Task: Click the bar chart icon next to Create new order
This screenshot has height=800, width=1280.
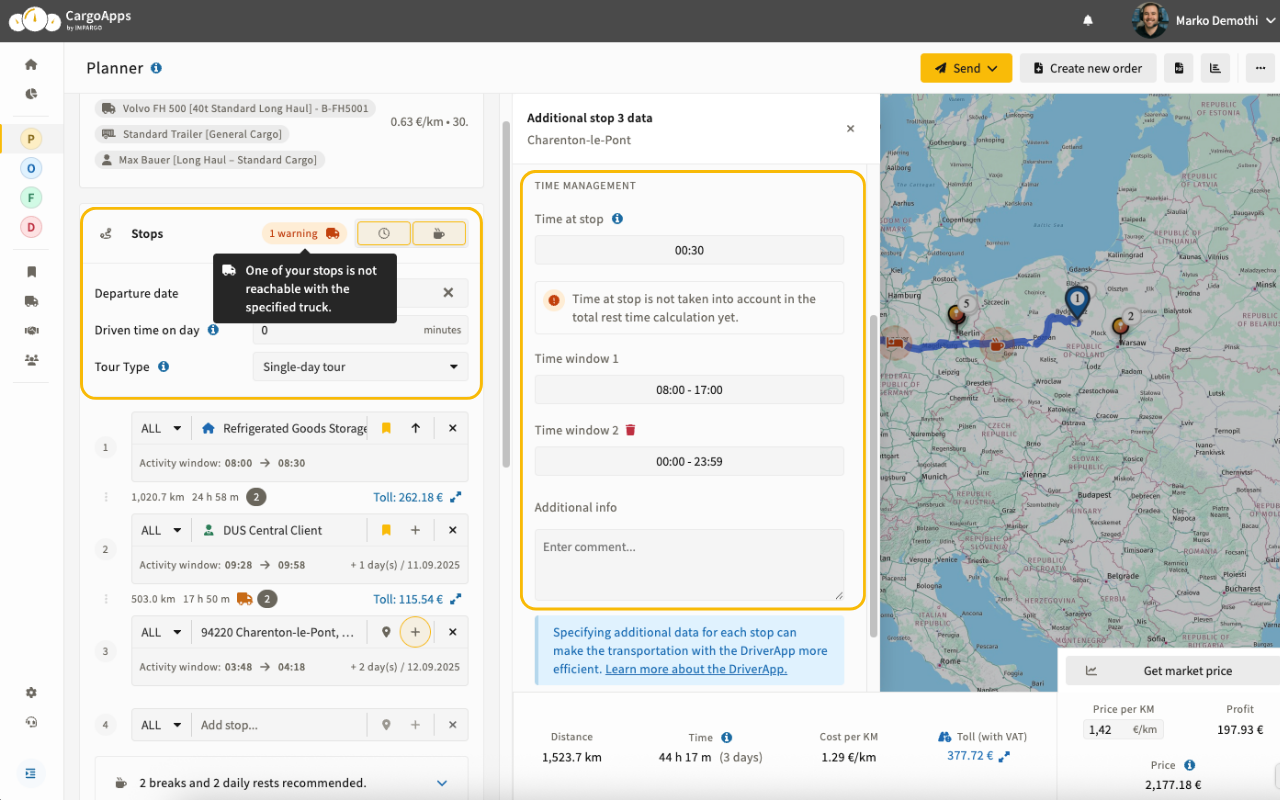Action: 1215,68
